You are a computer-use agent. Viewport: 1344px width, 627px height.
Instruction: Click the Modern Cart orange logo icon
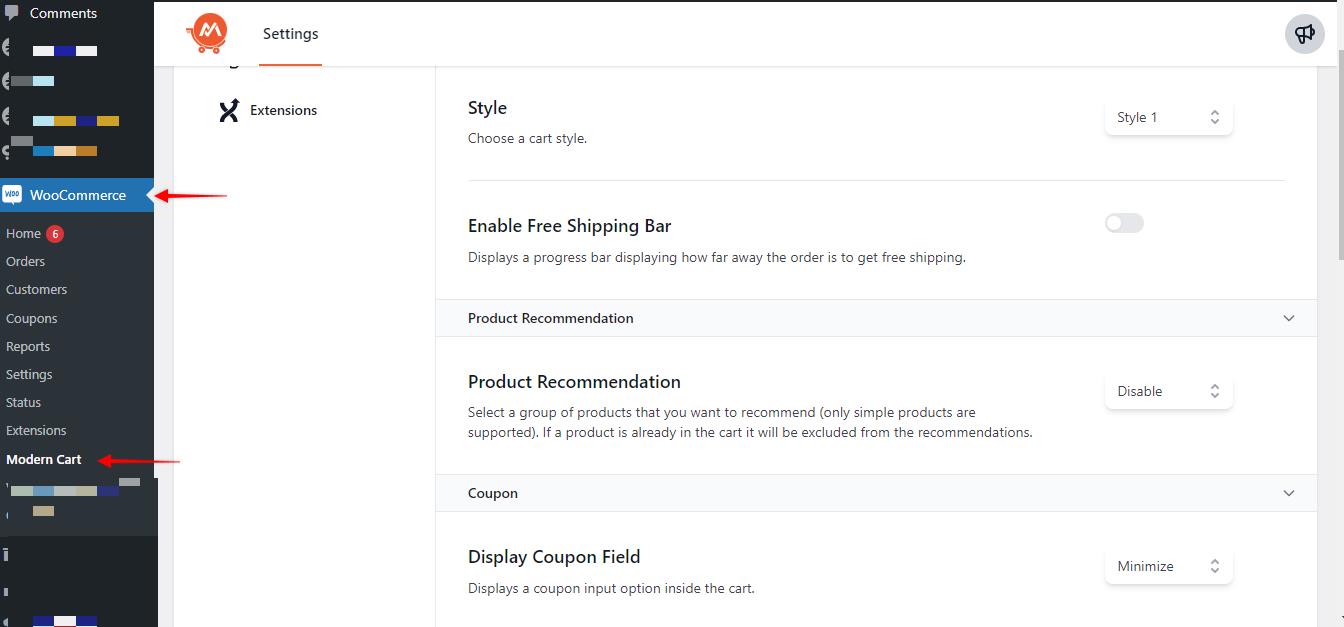pos(207,34)
